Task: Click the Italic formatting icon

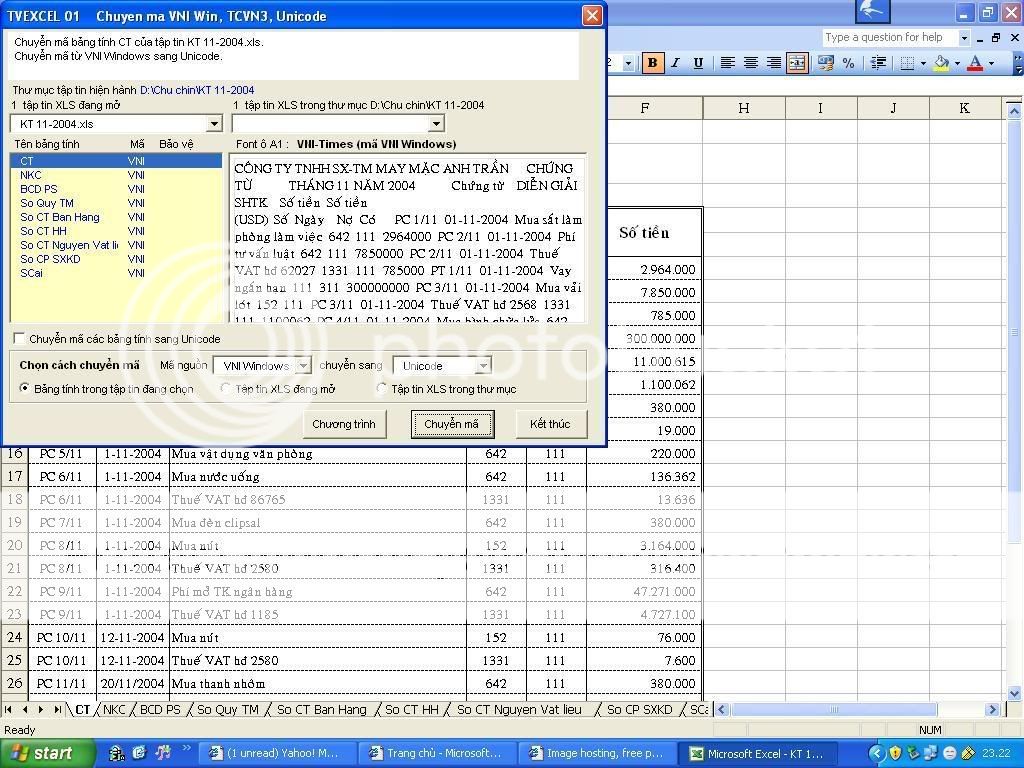Action: 676,63
